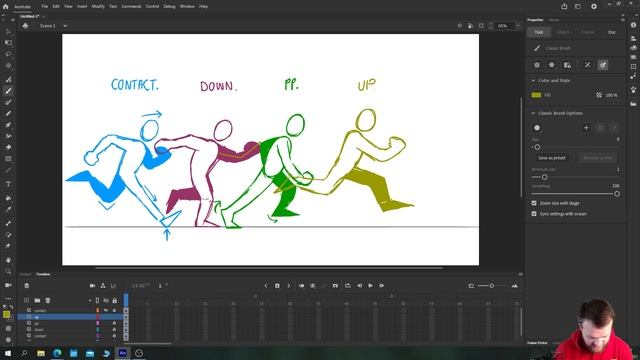Switch to the Frame properties tab

point(587,32)
